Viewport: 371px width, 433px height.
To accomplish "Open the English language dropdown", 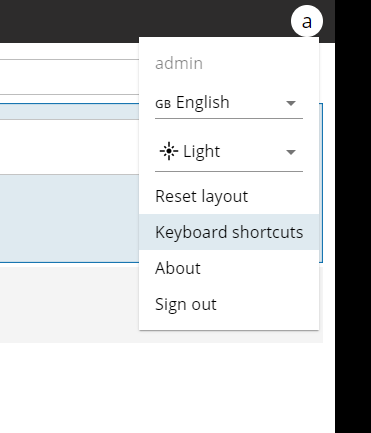I will (229, 103).
